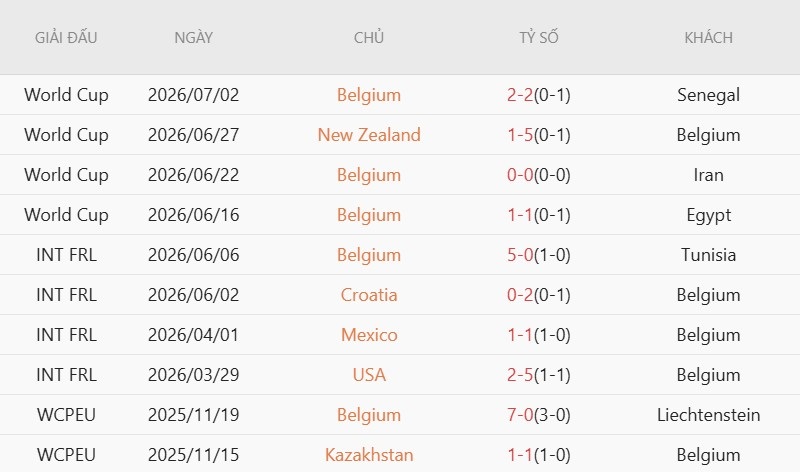Open the Croatia home team link
This screenshot has width=800, height=472.
tap(369, 295)
